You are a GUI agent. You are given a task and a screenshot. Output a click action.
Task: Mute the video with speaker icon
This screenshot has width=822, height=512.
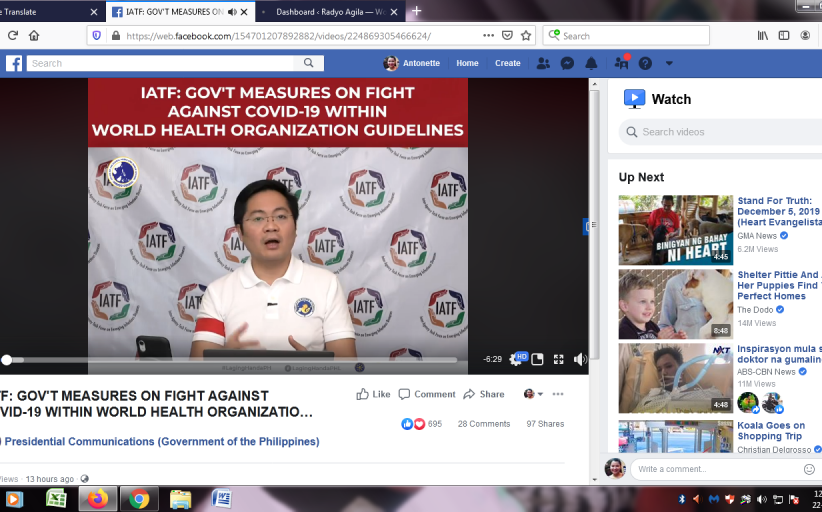coord(580,359)
